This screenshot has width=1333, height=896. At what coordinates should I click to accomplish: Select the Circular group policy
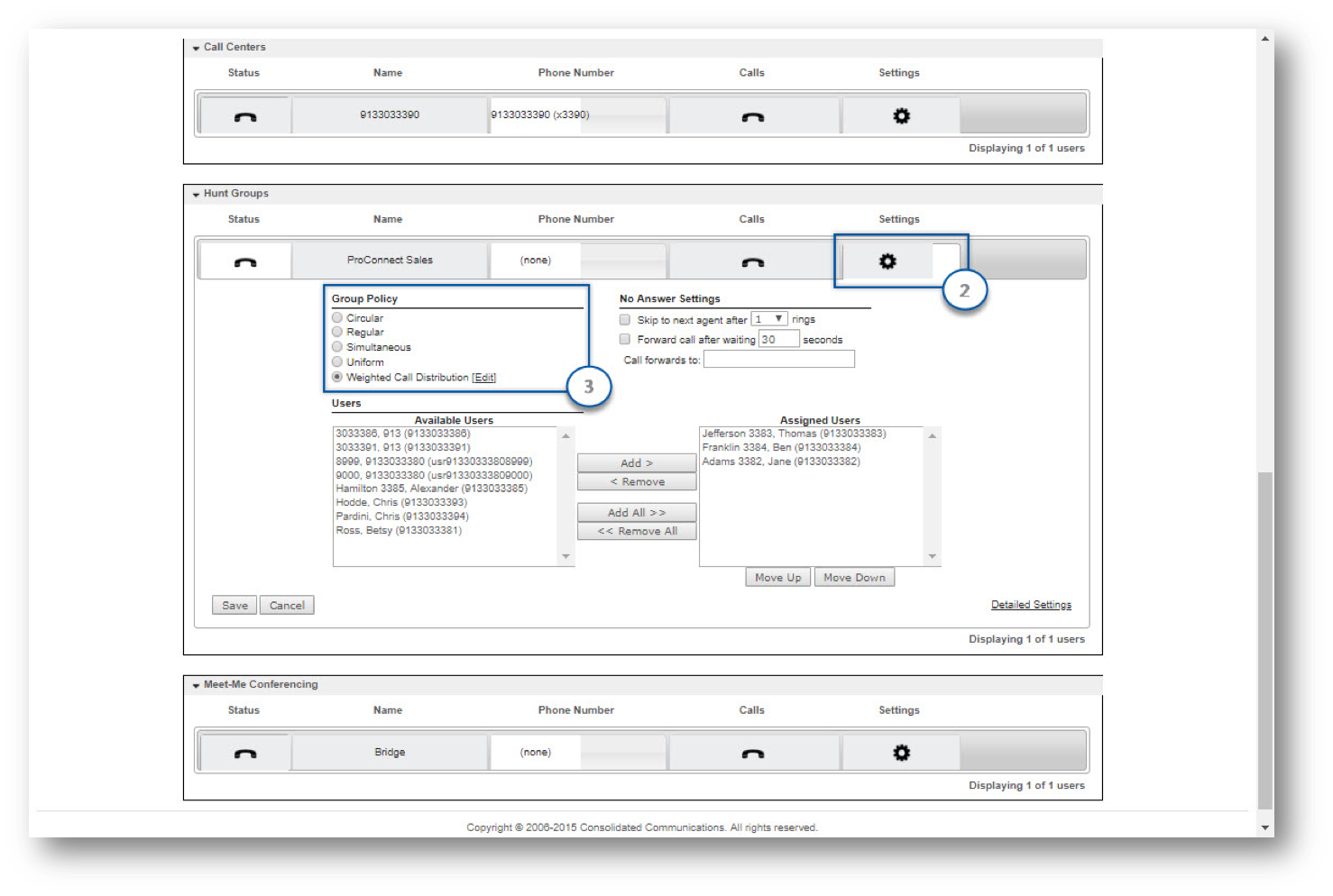click(x=337, y=317)
